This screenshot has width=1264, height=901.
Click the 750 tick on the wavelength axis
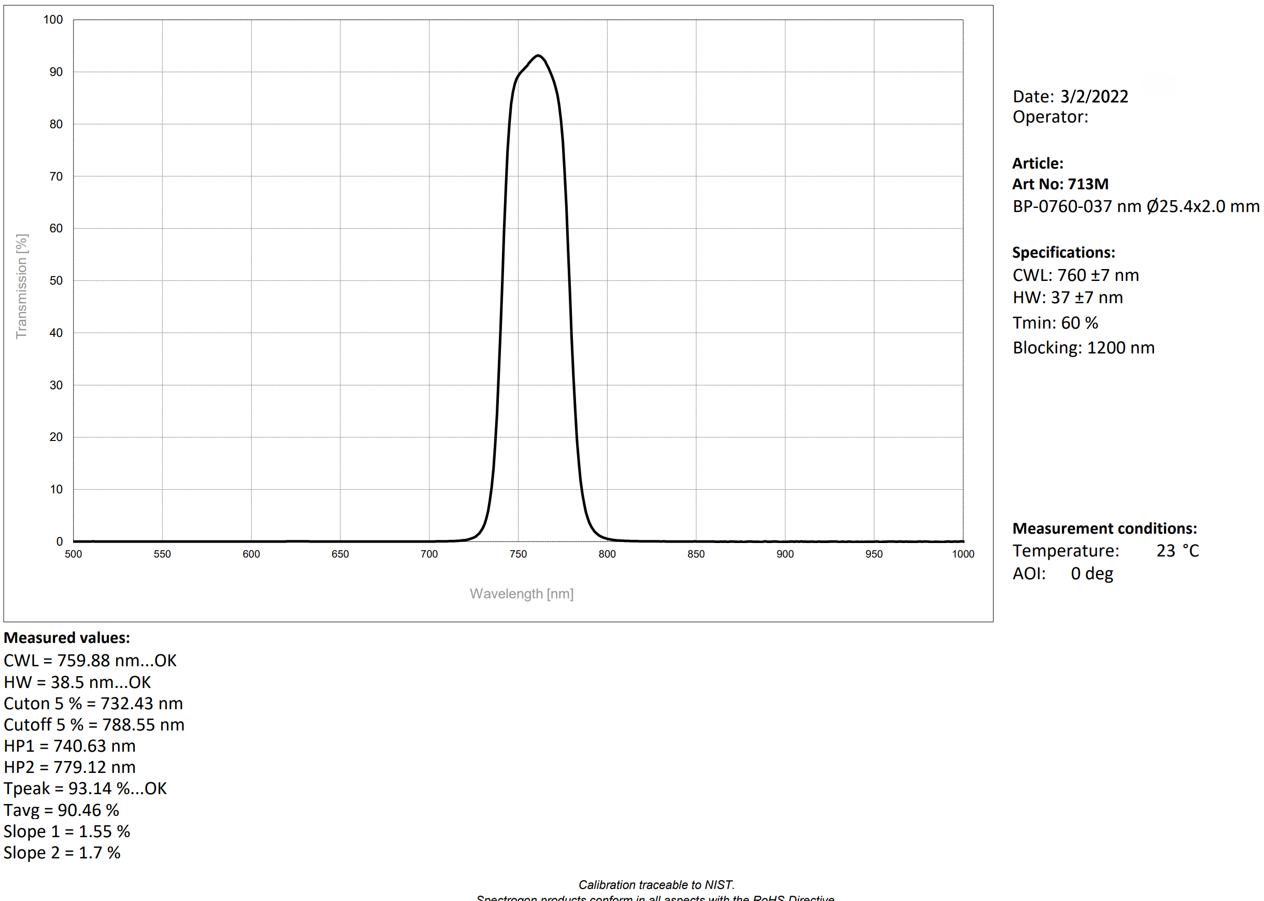pos(518,554)
